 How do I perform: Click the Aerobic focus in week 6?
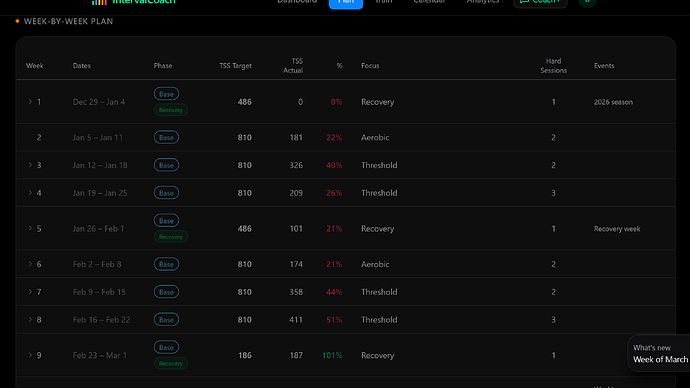(375, 264)
